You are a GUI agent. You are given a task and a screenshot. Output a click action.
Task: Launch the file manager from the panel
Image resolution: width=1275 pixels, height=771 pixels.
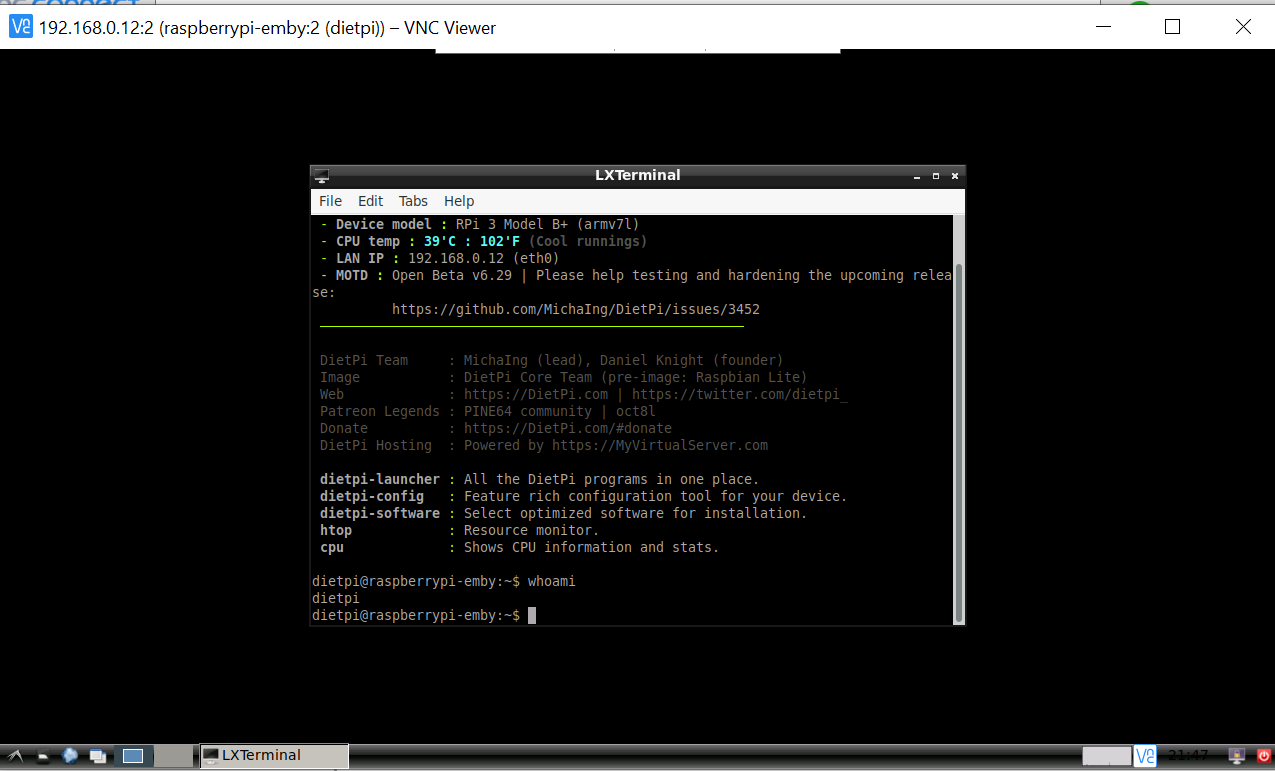pyautogui.click(x=43, y=756)
